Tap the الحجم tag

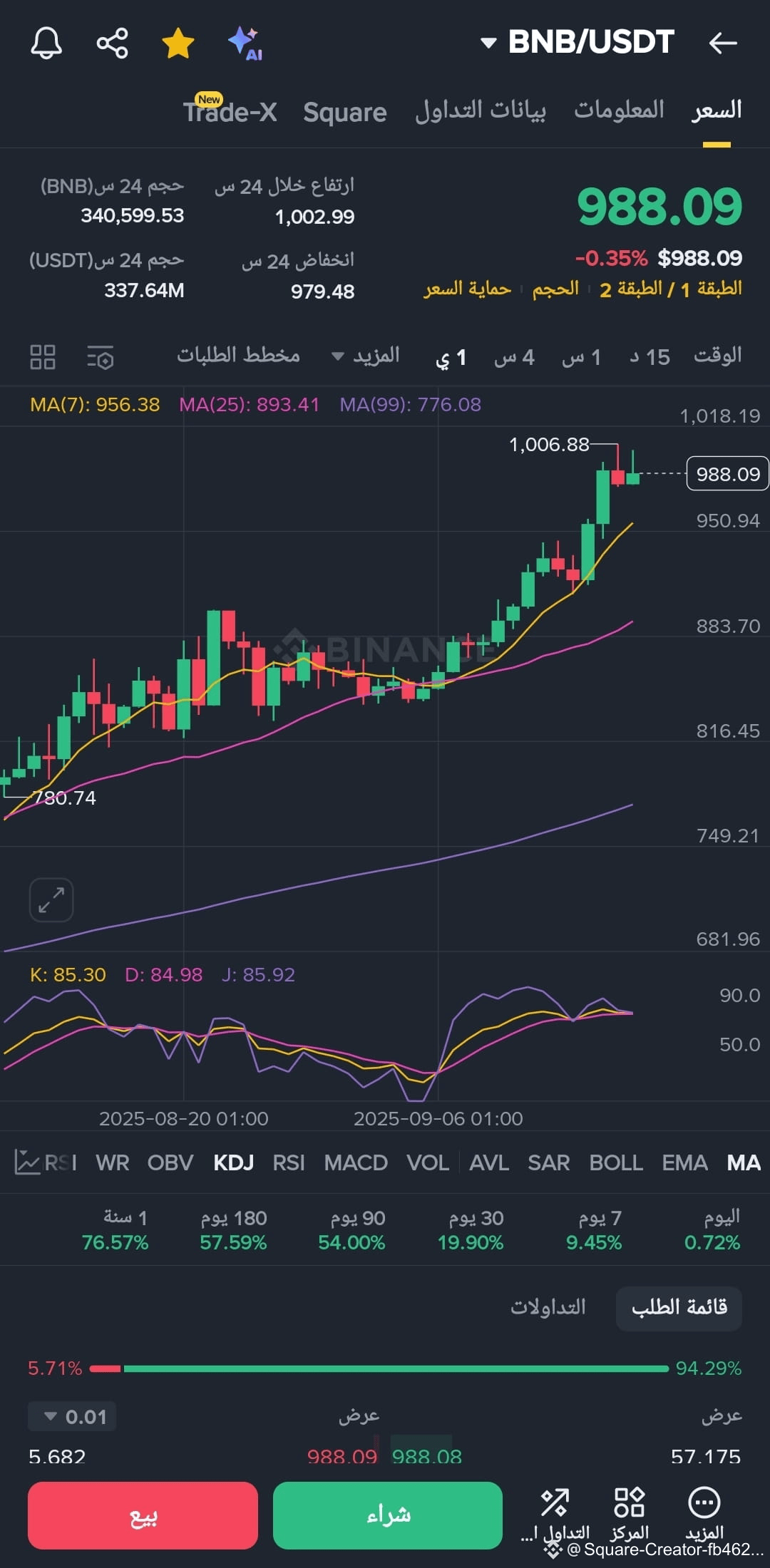point(555,289)
